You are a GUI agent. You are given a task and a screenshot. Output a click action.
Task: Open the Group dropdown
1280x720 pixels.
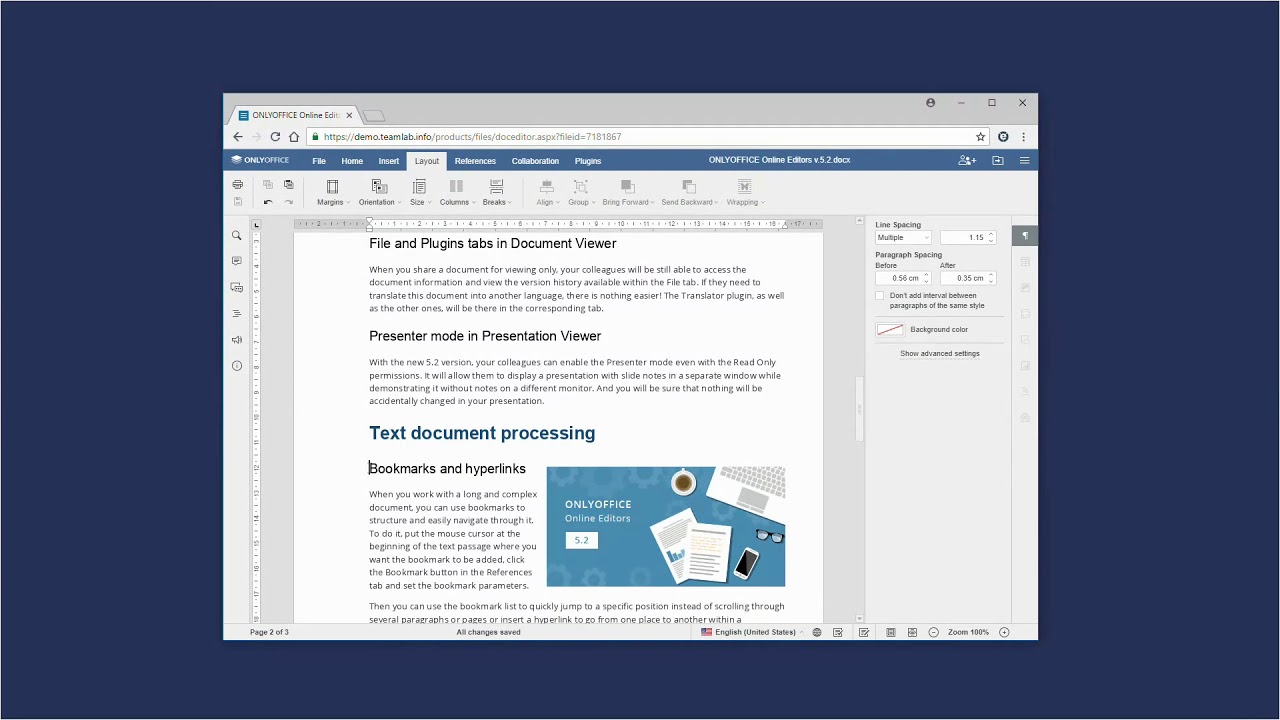(581, 193)
